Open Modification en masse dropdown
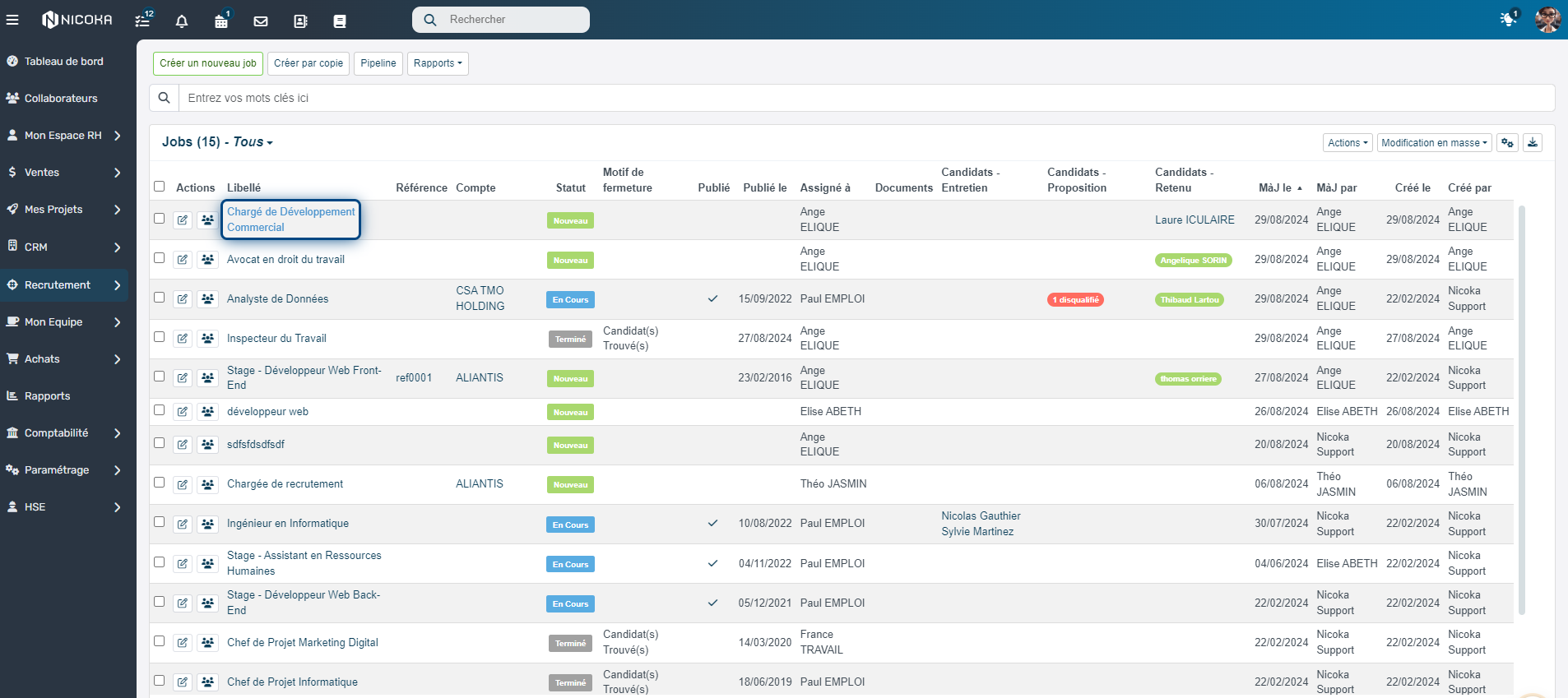The width and height of the screenshot is (1568, 698). 1434,143
